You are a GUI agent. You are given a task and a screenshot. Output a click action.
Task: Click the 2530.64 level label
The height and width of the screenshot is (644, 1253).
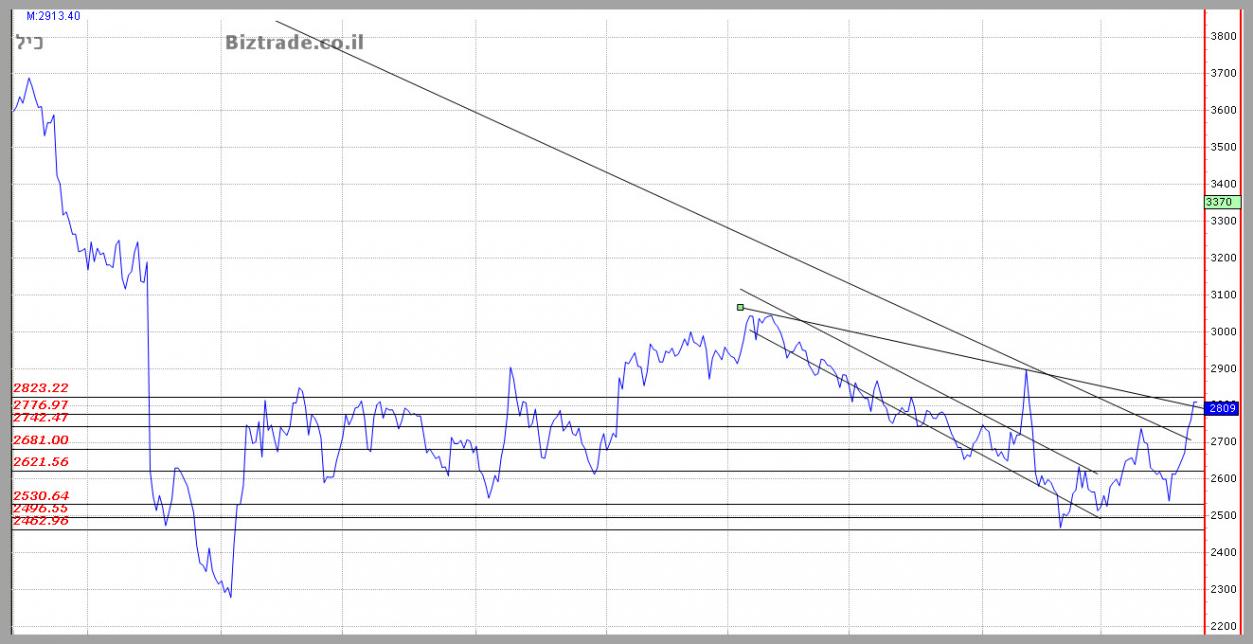click(40, 496)
